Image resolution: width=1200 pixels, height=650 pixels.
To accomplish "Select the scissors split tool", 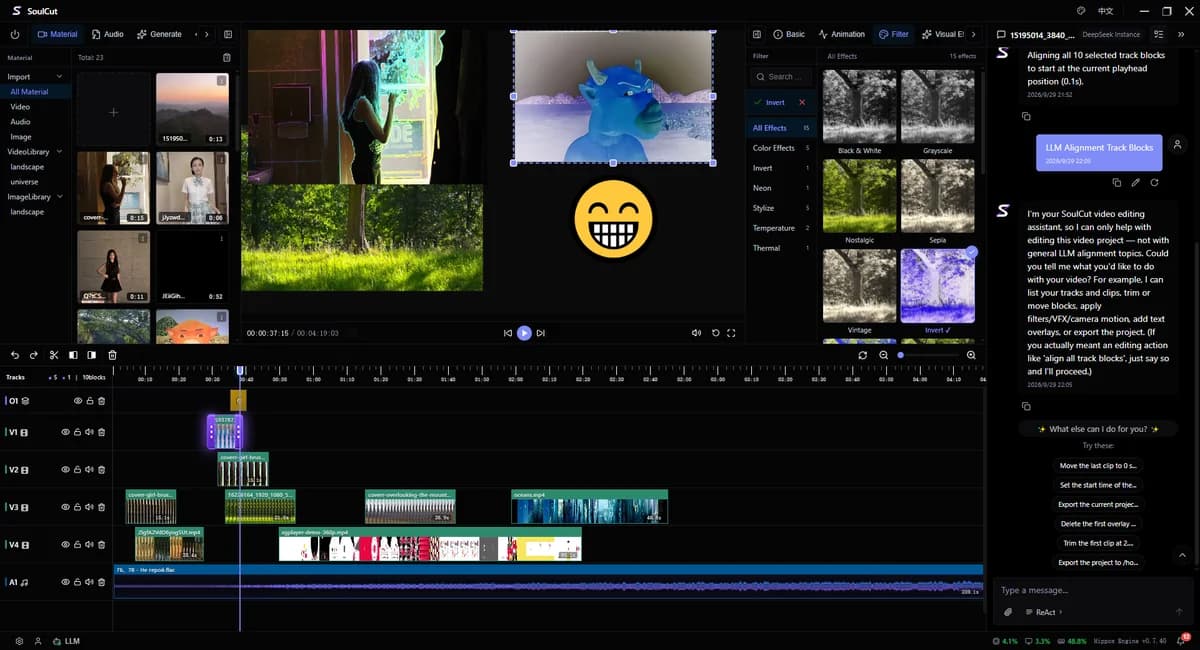I will (54, 355).
